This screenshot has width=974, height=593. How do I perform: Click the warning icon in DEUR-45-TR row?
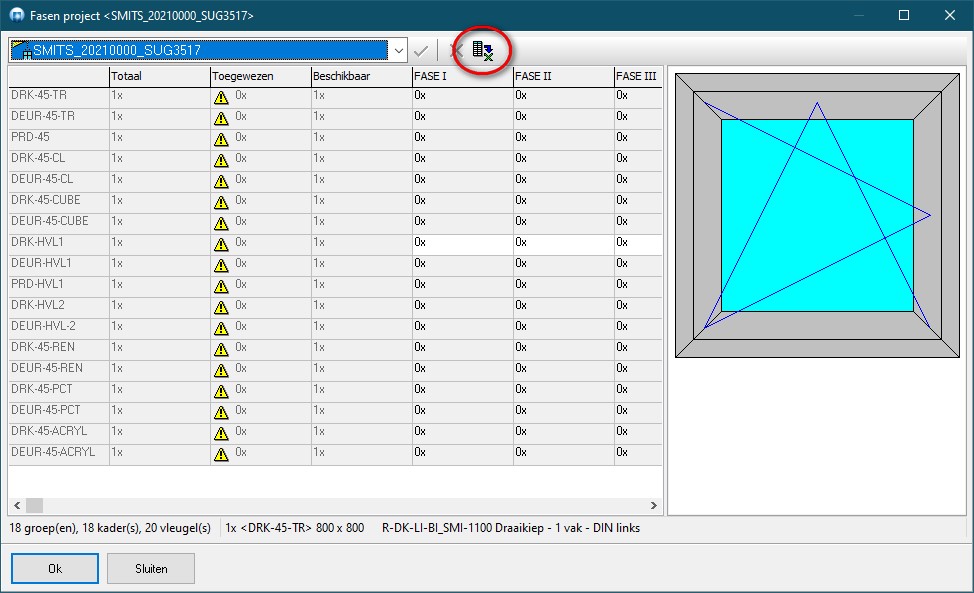221,119
